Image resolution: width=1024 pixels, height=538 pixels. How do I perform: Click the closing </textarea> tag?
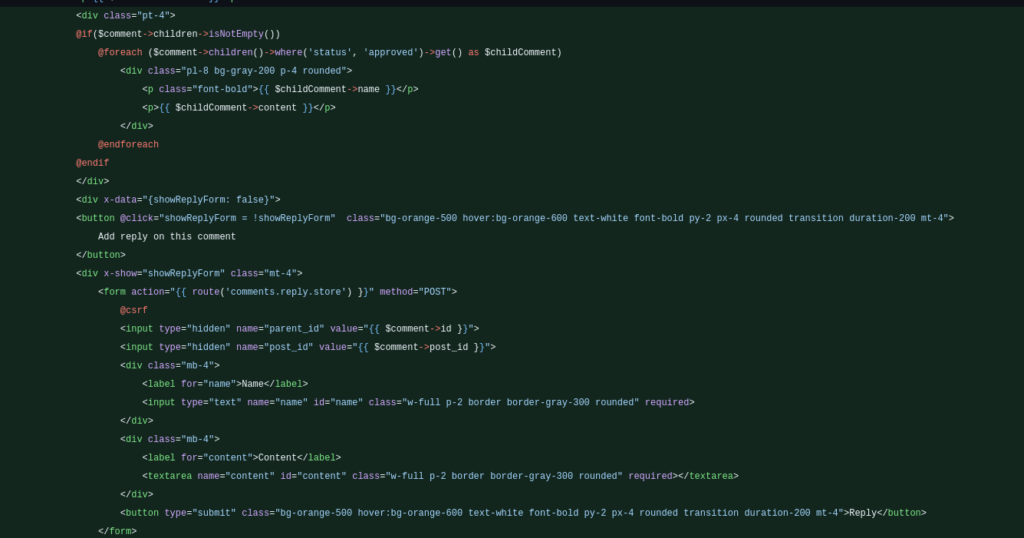pos(708,476)
